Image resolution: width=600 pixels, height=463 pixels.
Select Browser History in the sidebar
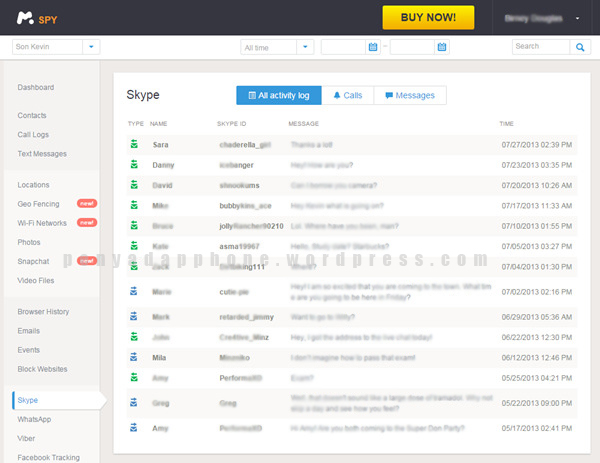(43, 312)
